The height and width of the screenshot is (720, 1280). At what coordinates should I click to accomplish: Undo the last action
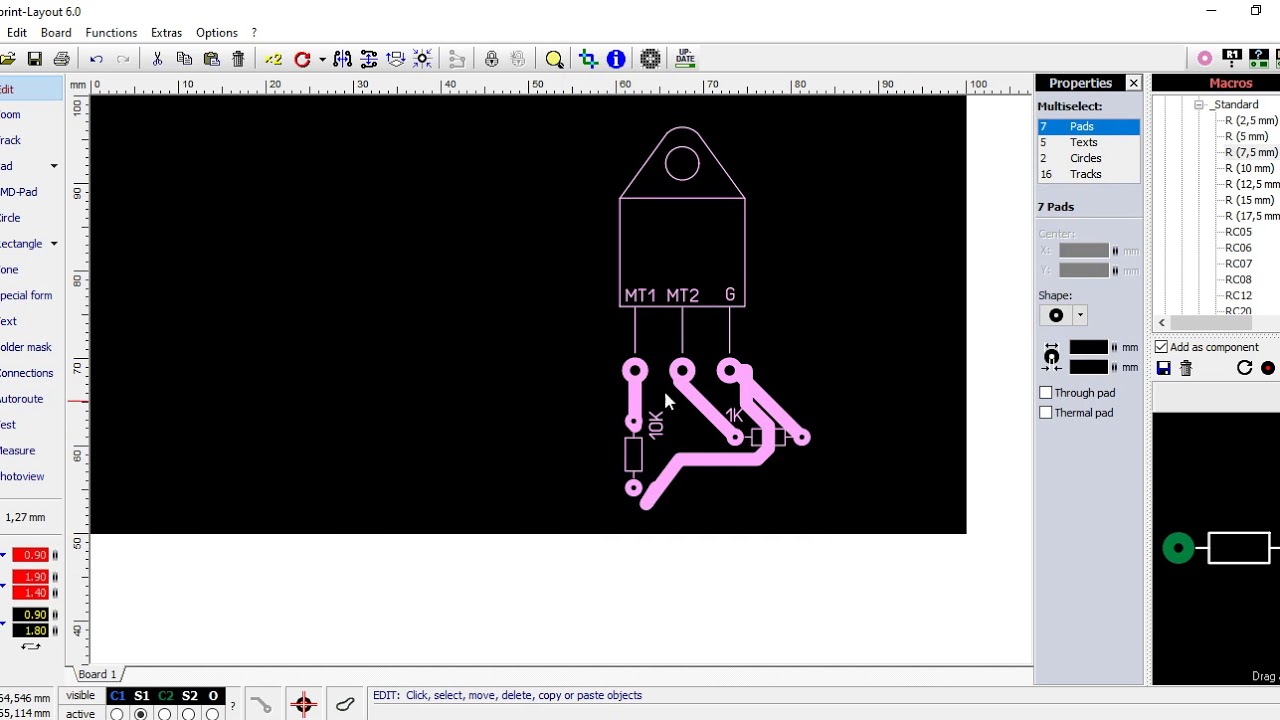pos(96,59)
